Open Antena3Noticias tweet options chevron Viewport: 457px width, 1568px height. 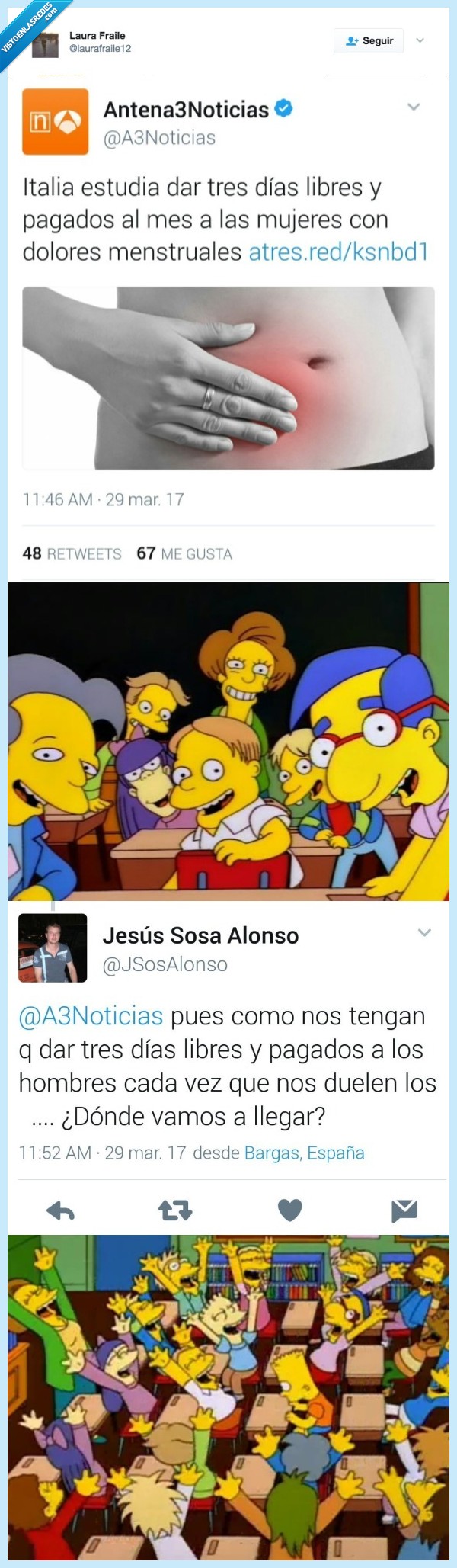(x=414, y=107)
